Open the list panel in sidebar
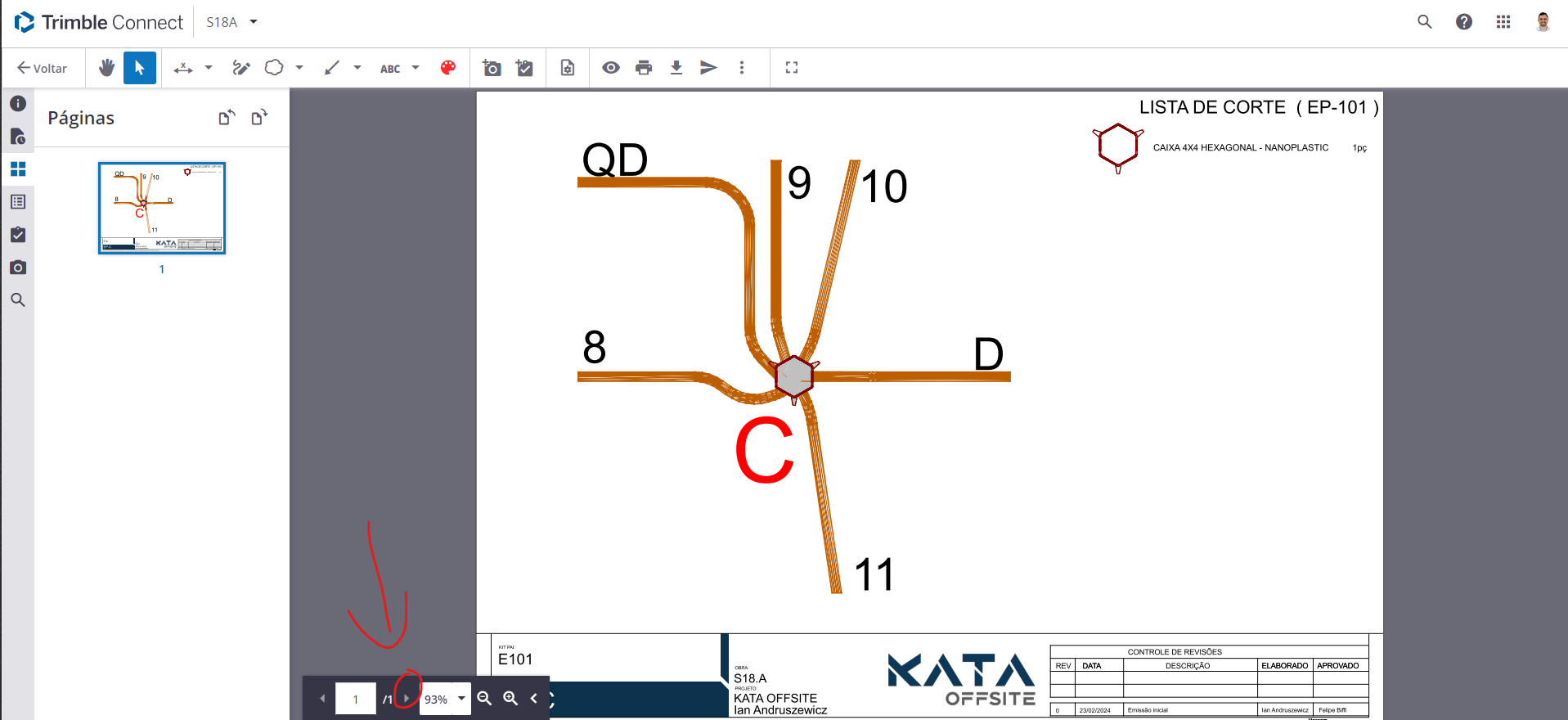 18,202
